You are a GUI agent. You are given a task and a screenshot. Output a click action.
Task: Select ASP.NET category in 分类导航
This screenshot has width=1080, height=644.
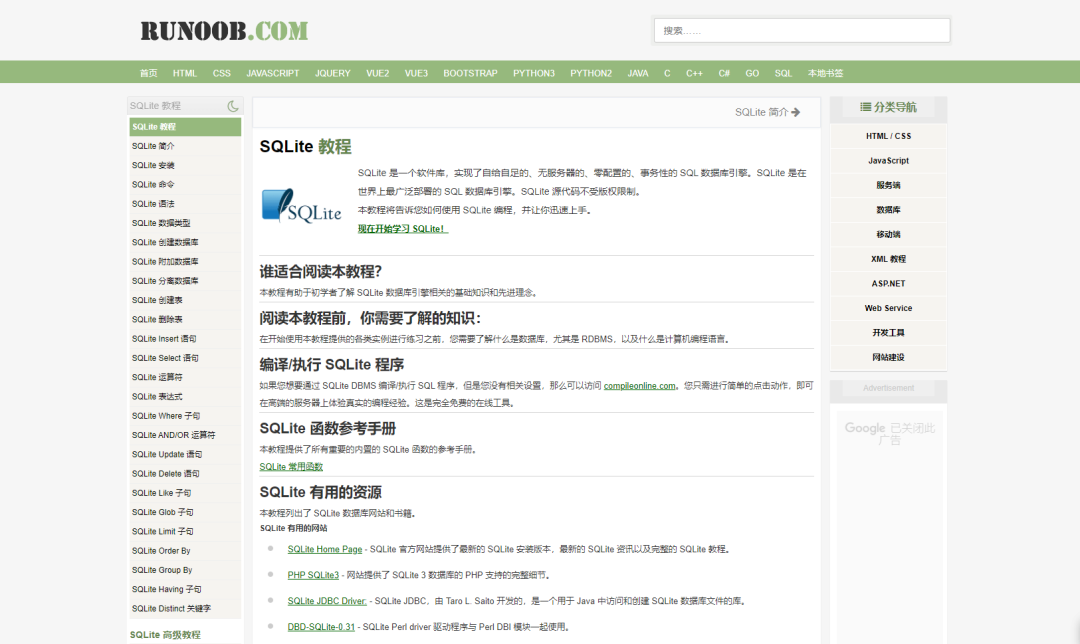click(x=889, y=284)
